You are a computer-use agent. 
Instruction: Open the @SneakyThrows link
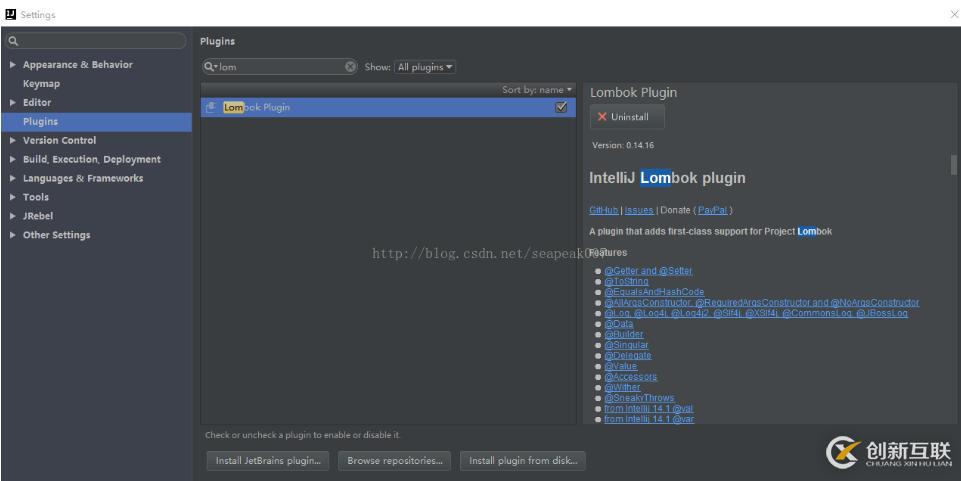tap(639, 398)
